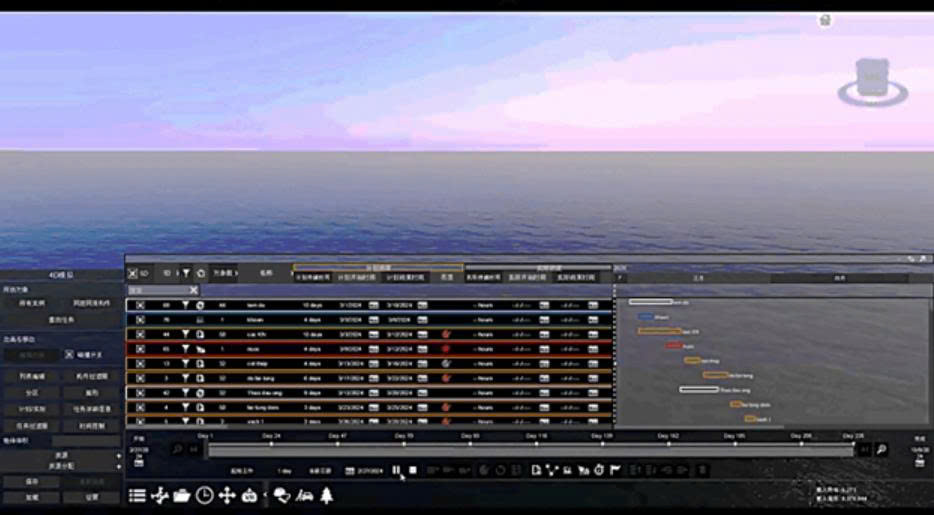This screenshot has height=515, width=934.
Task: Expand the 资源 dropdown plus in left panel
Action: [x=119, y=456]
